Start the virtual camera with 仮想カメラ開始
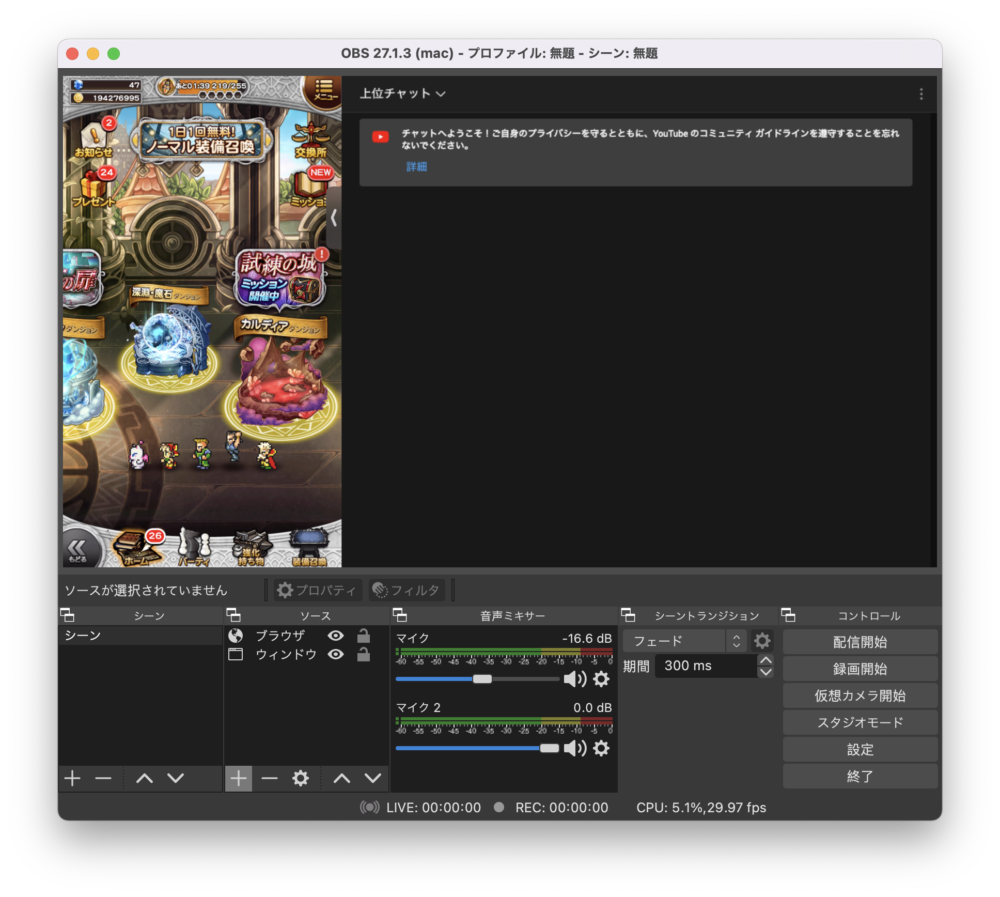This screenshot has width=1000, height=897. pyautogui.click(x=860, y=695)
